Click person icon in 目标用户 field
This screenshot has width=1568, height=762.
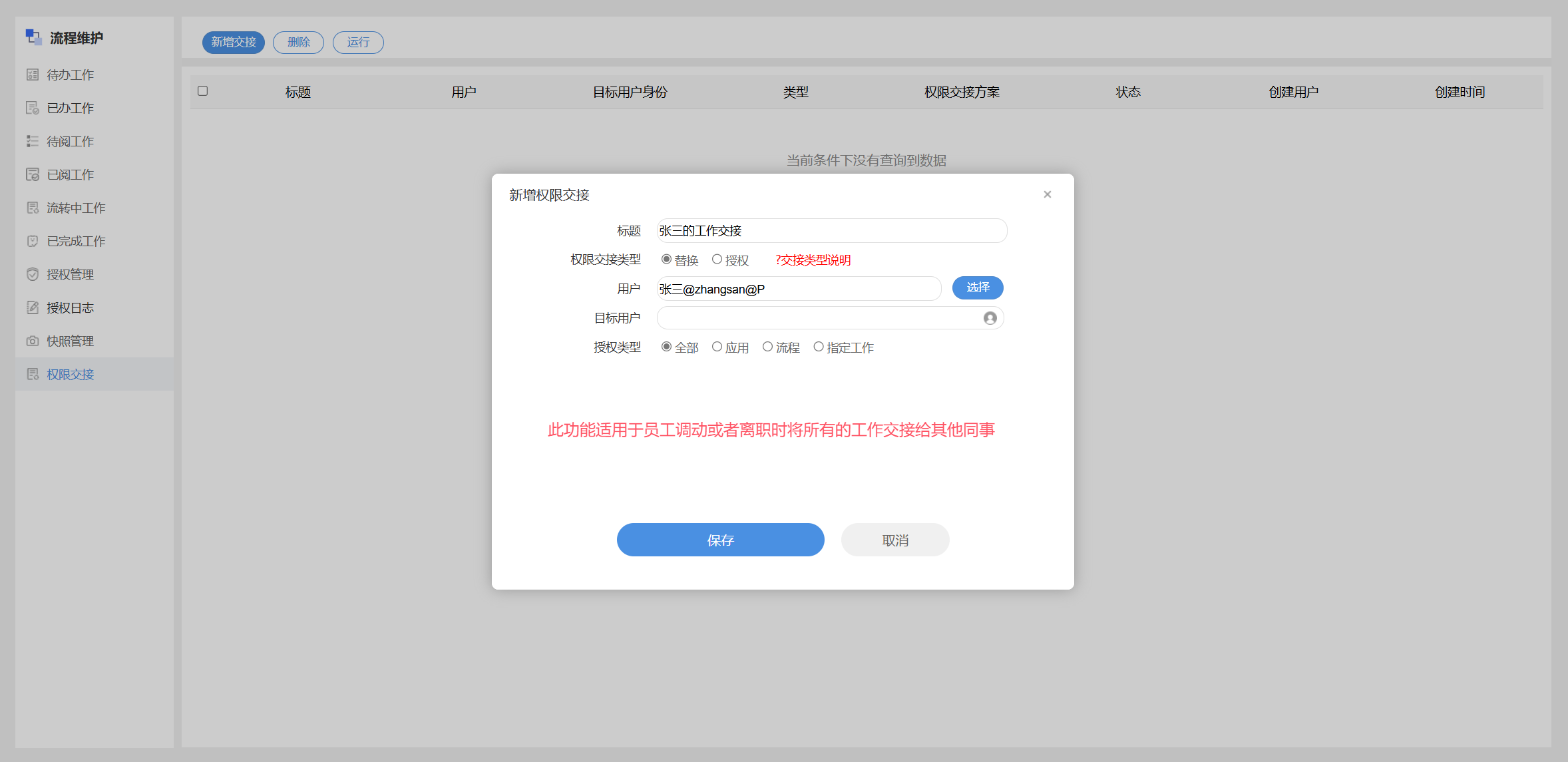[x=990, y=318]
